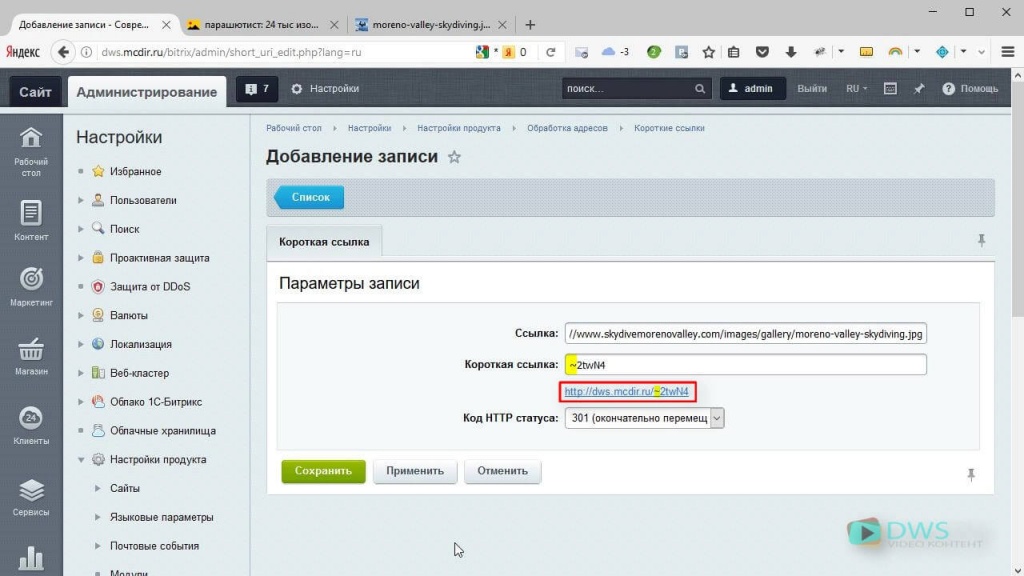
Task: Open browser downloads arrow icon
Action: tap(790, 52)
